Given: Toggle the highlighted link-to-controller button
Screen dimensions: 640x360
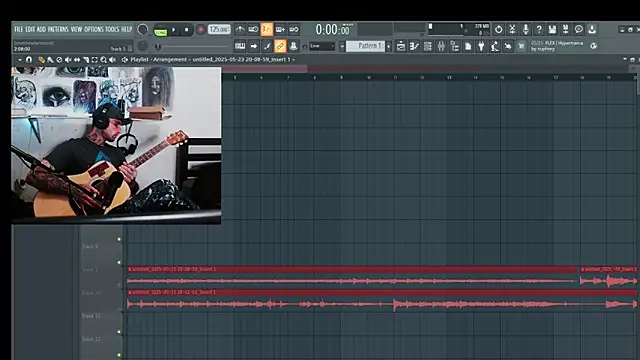Looking at the screenshot, I should pos(280,46).
